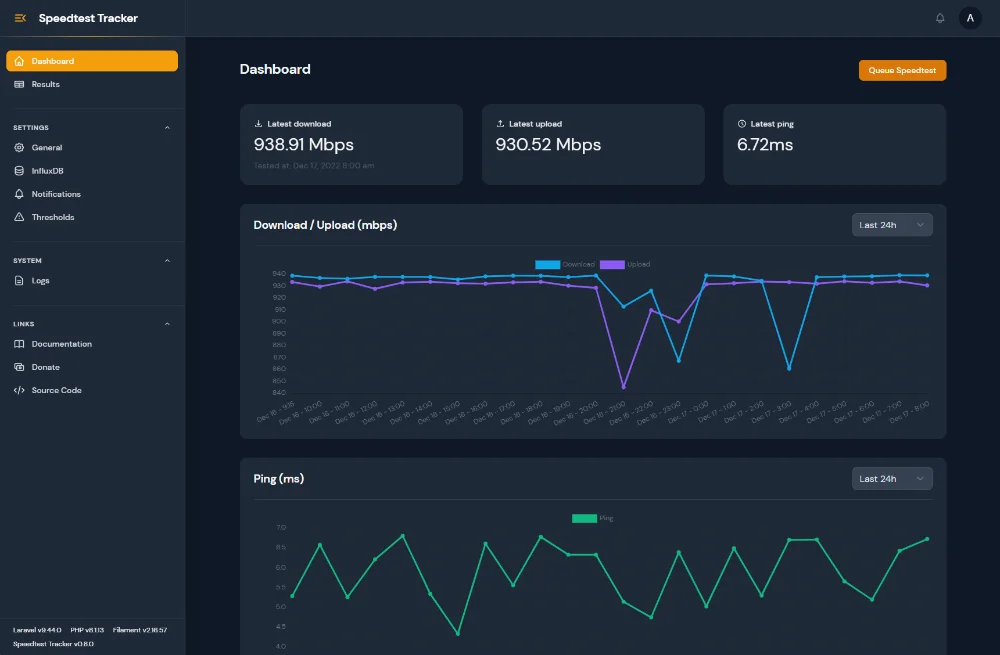Click the Logs document icon
1000x655 pixels.
(x=19, y=281)
